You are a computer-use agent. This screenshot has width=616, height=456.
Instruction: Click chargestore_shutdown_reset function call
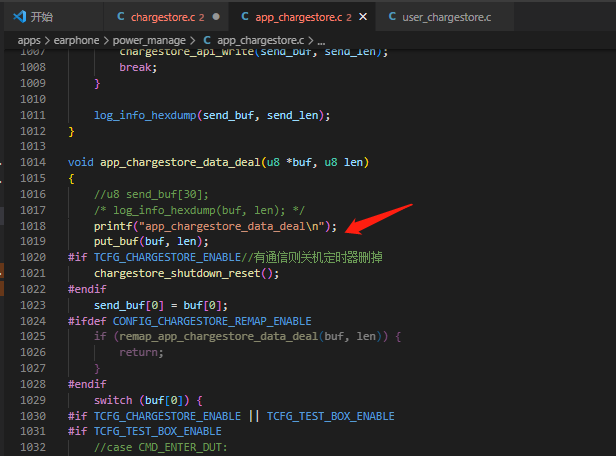177,273
